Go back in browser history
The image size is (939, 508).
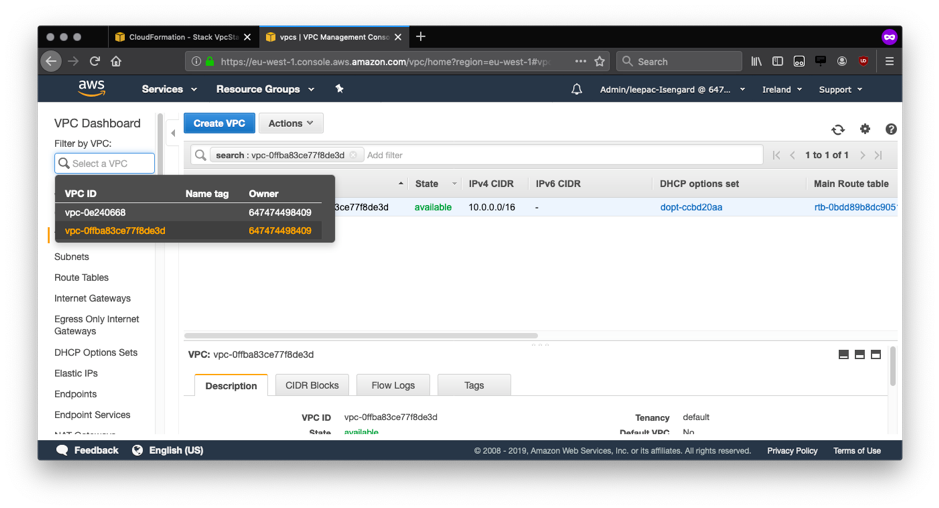click(52, 61)
